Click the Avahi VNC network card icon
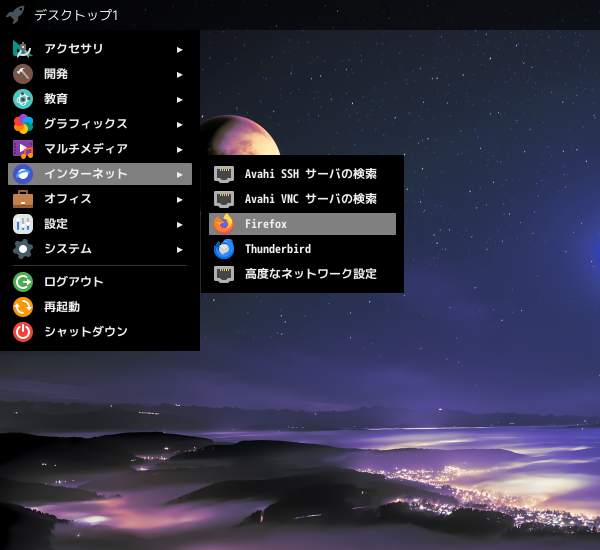Image resolution: width=600 pixels, height=550 pixels. click(224, 199)
